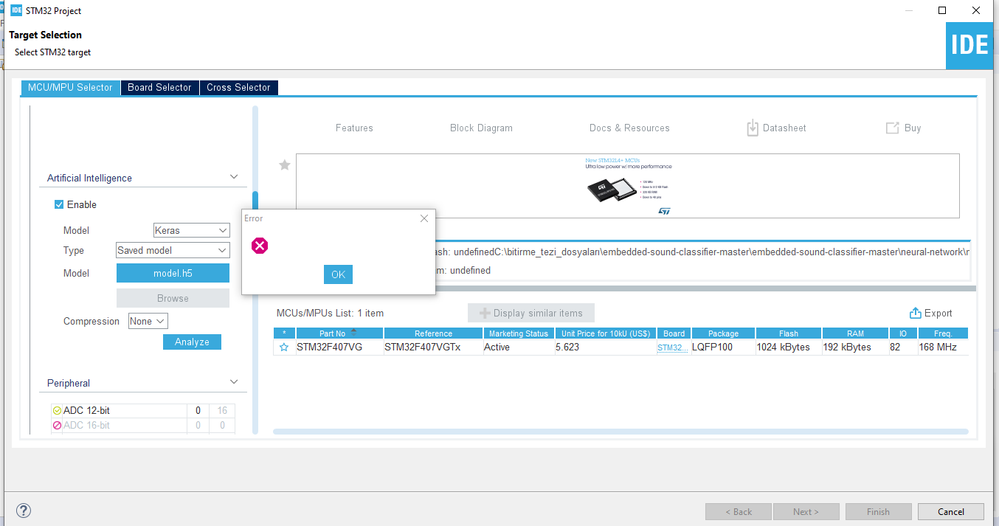Click the Export icon
Viewport: 999px width, 526px height.
pyautogui.click(x=915, y=313)
